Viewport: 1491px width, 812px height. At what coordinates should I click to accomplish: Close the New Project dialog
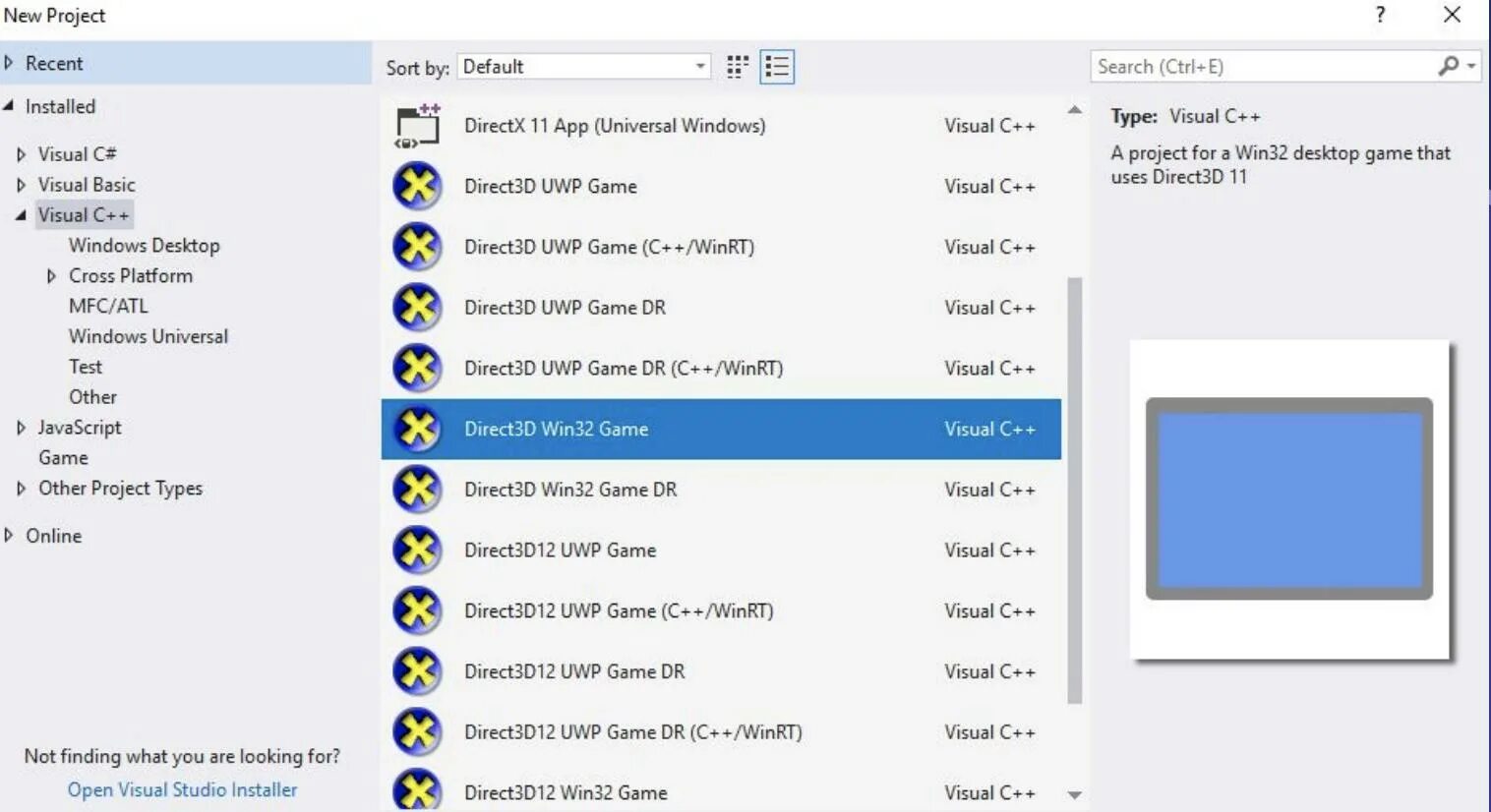click(1452, 15)
